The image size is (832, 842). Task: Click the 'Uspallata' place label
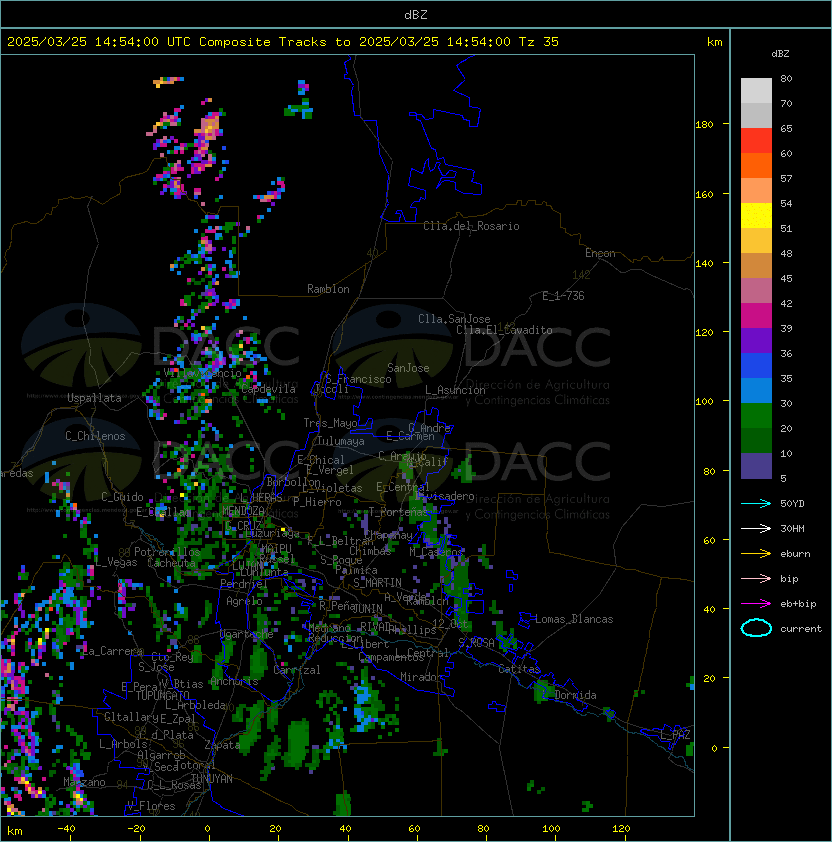pos(94,398)
